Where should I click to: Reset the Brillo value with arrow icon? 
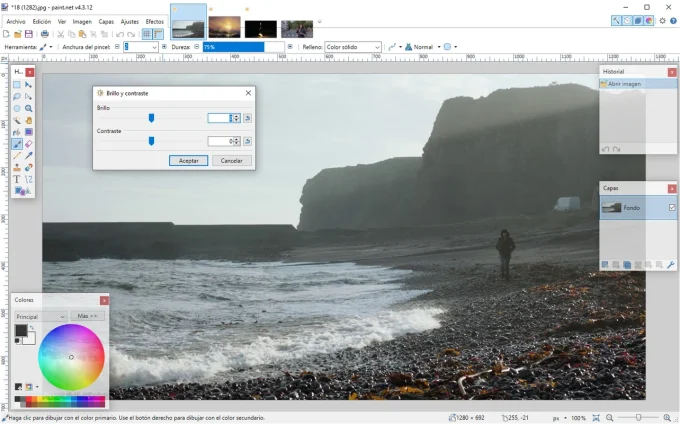click(x=247, y=118)
